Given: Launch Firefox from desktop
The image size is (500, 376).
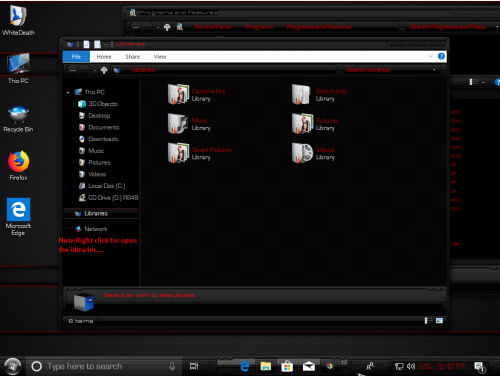Looking at the screenshot, I should [18, 165].
